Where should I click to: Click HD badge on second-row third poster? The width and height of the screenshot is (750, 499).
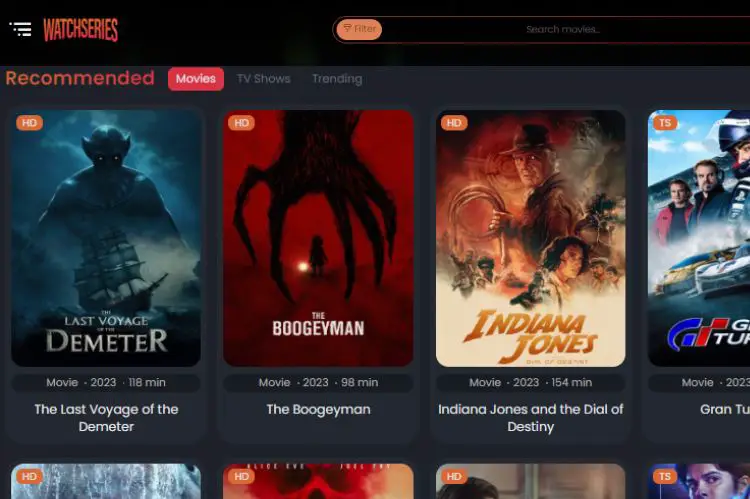click(x=454, y=477)
